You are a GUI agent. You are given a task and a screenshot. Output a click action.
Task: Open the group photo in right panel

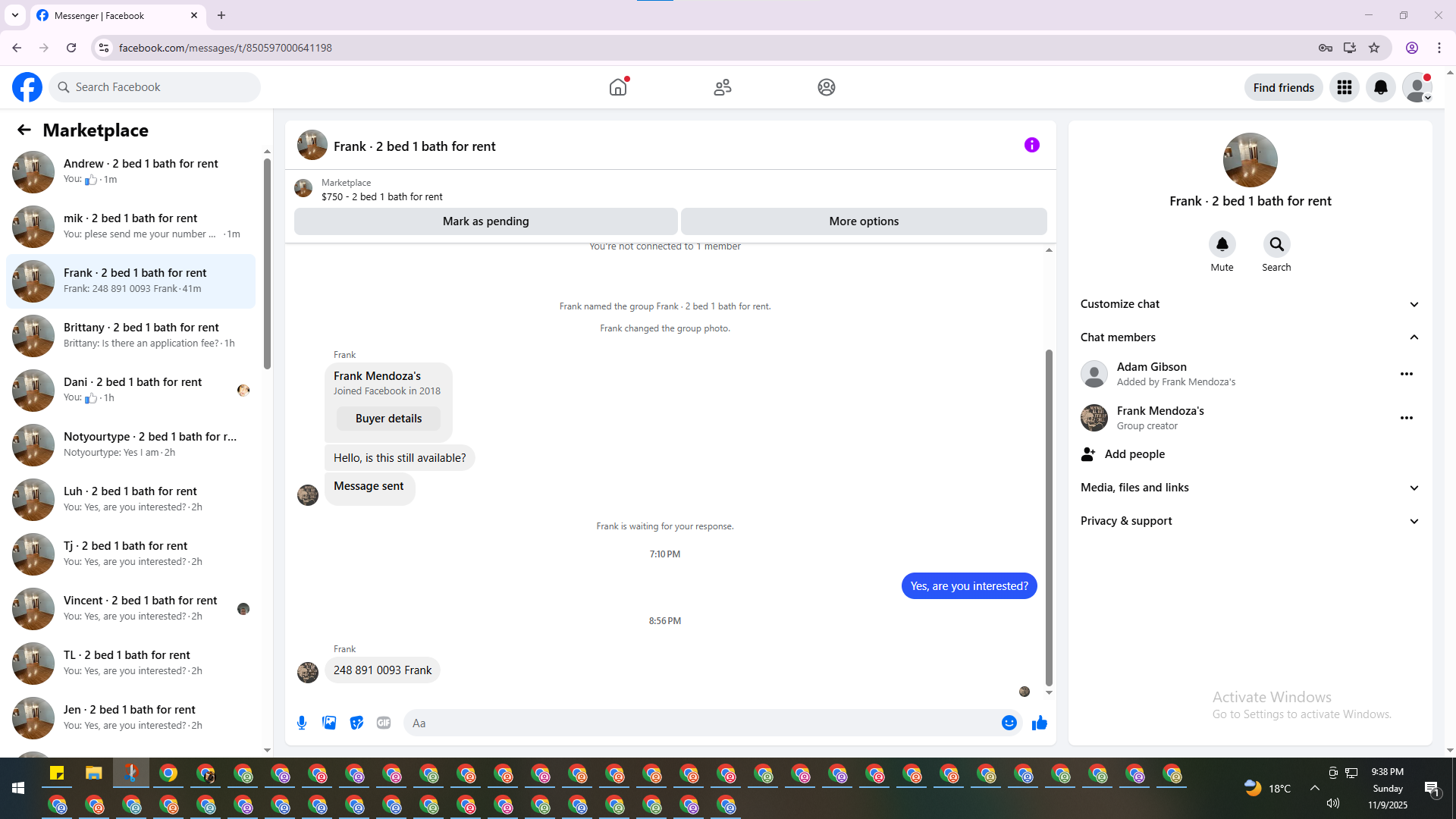[1250, 160]
